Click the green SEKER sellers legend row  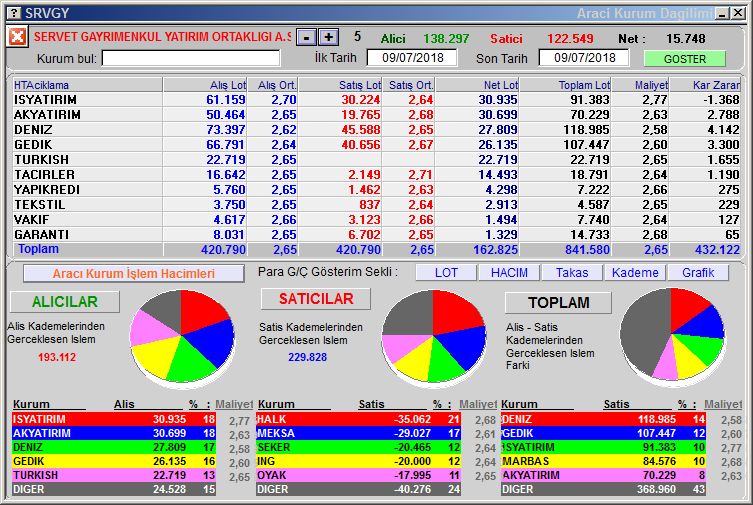359,447
